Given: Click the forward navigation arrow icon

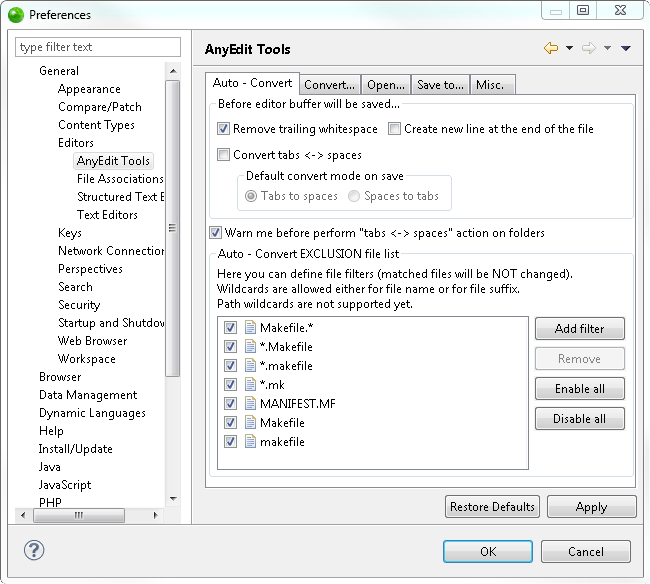Looking at the screenshot, I should 589,48.
